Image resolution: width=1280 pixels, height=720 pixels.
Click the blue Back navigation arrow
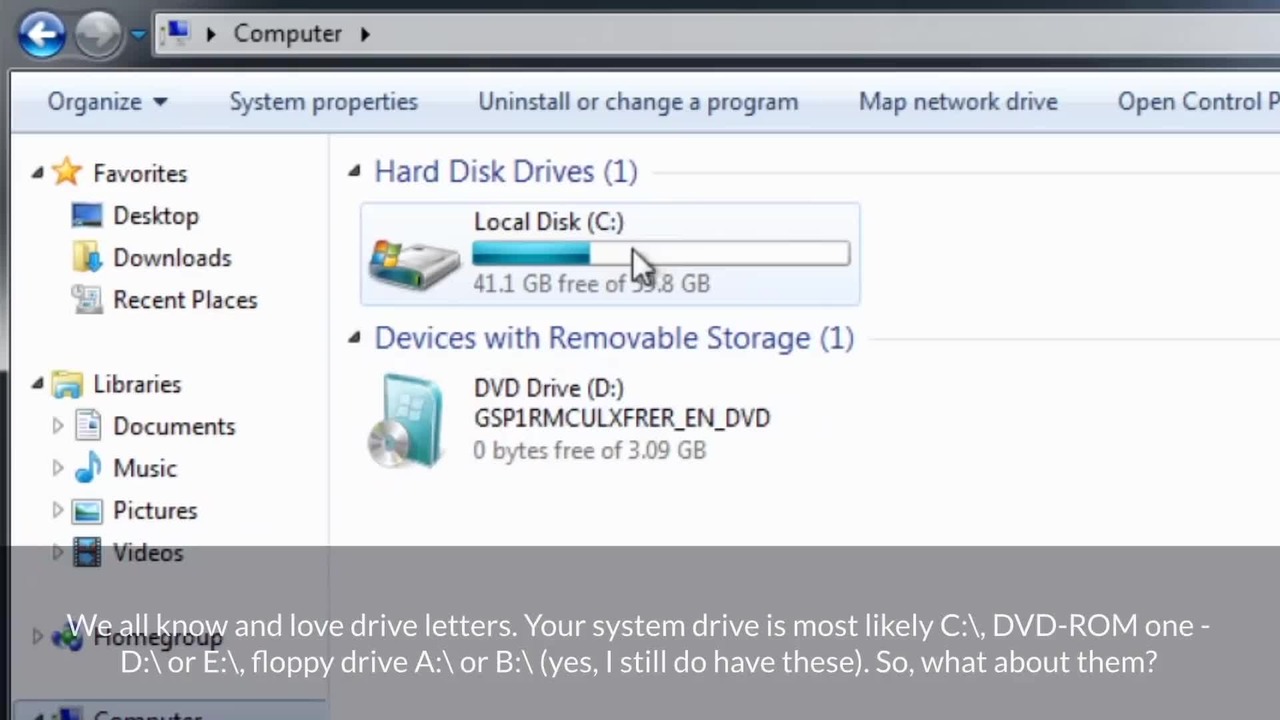pyautogui.click(x=42, y=34)
